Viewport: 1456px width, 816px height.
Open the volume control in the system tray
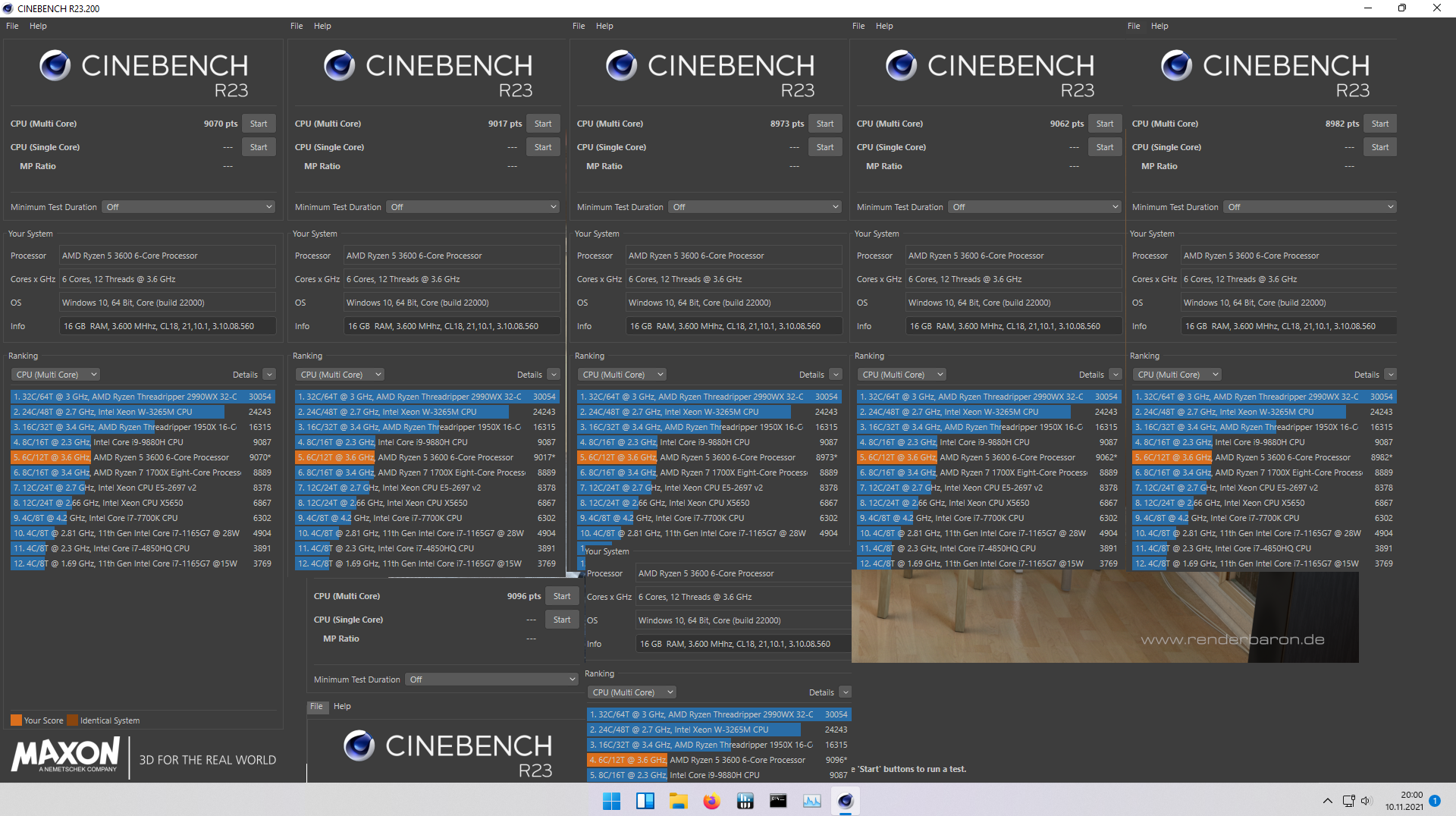click(x=1366, y=801)
